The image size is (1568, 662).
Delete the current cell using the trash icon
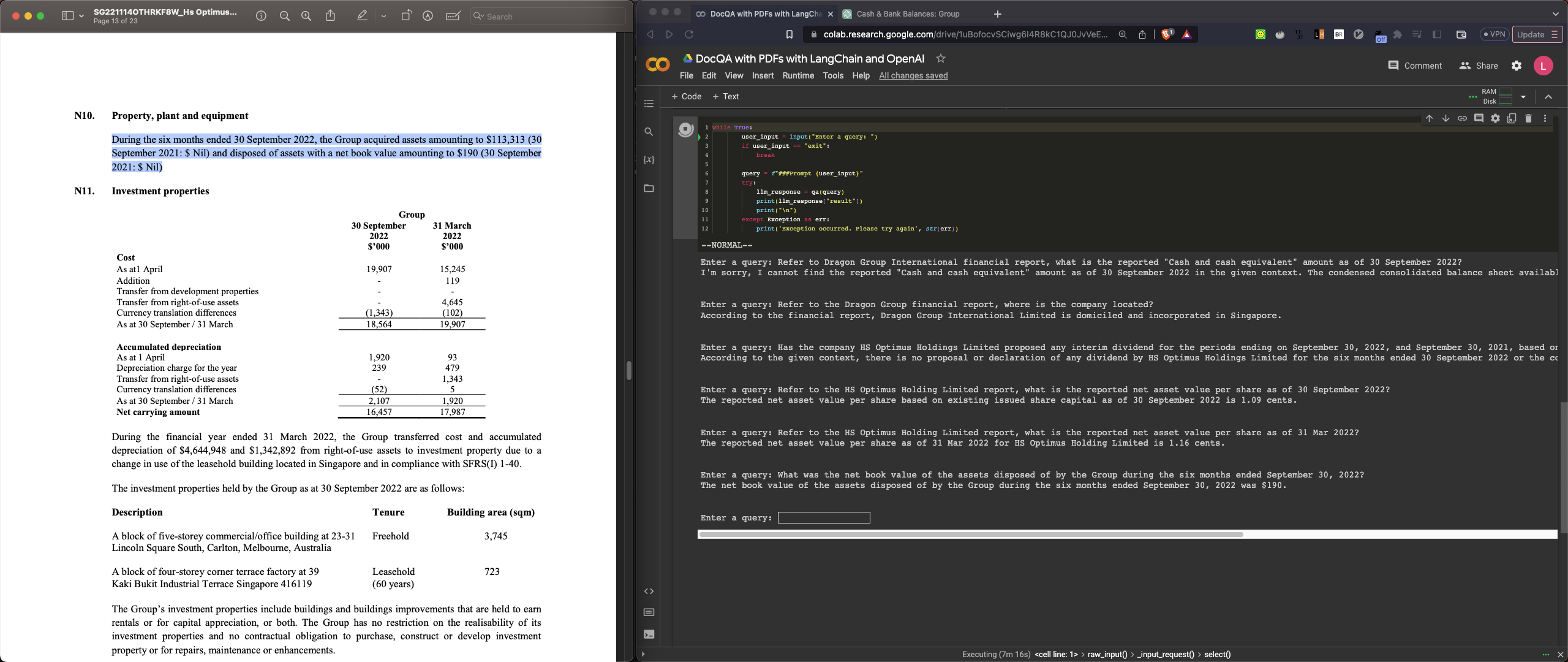click(1528, 118)
